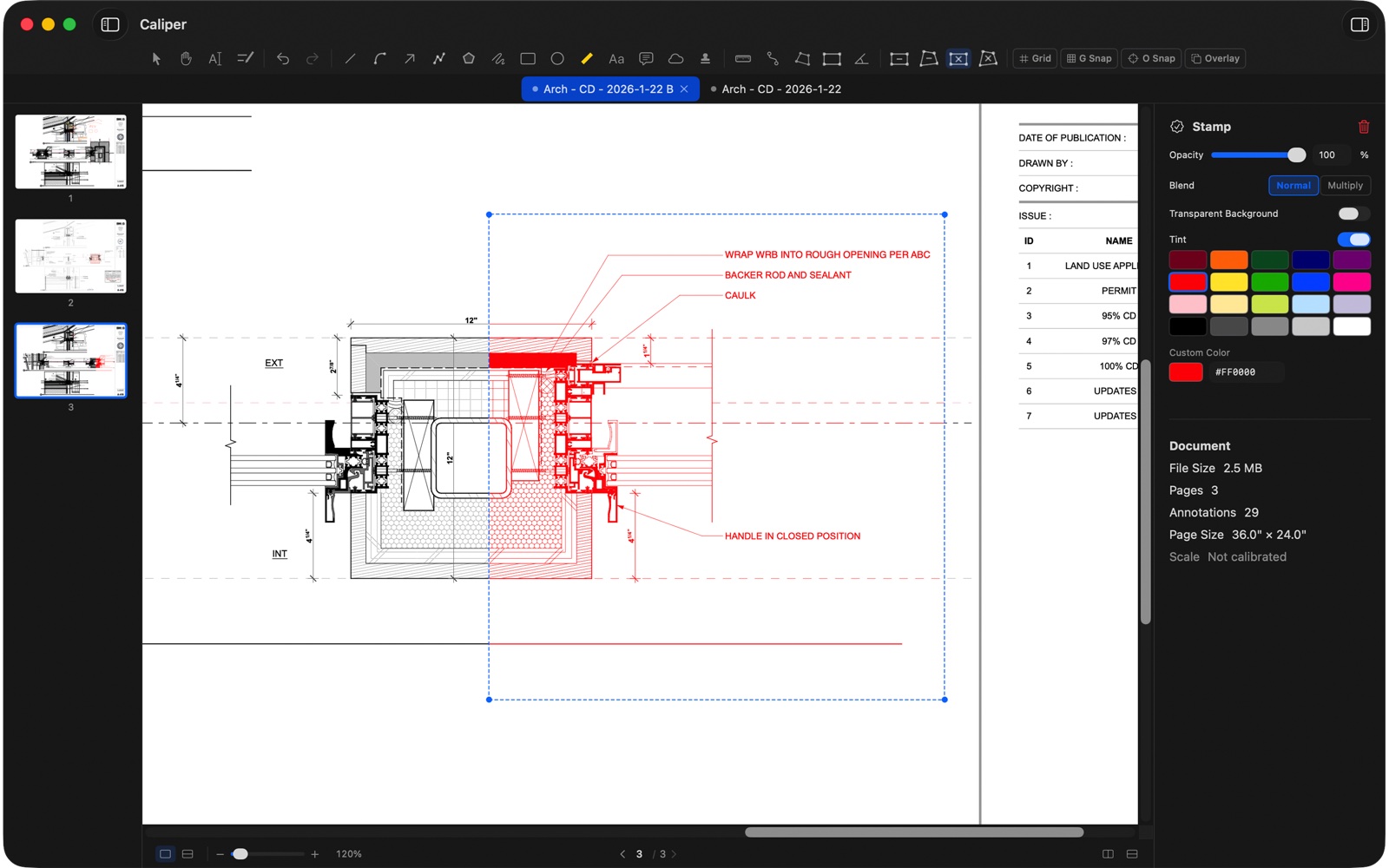1389x868 pixels.
Task: Toggle the right inspector panel
Action: (1359, 24)
